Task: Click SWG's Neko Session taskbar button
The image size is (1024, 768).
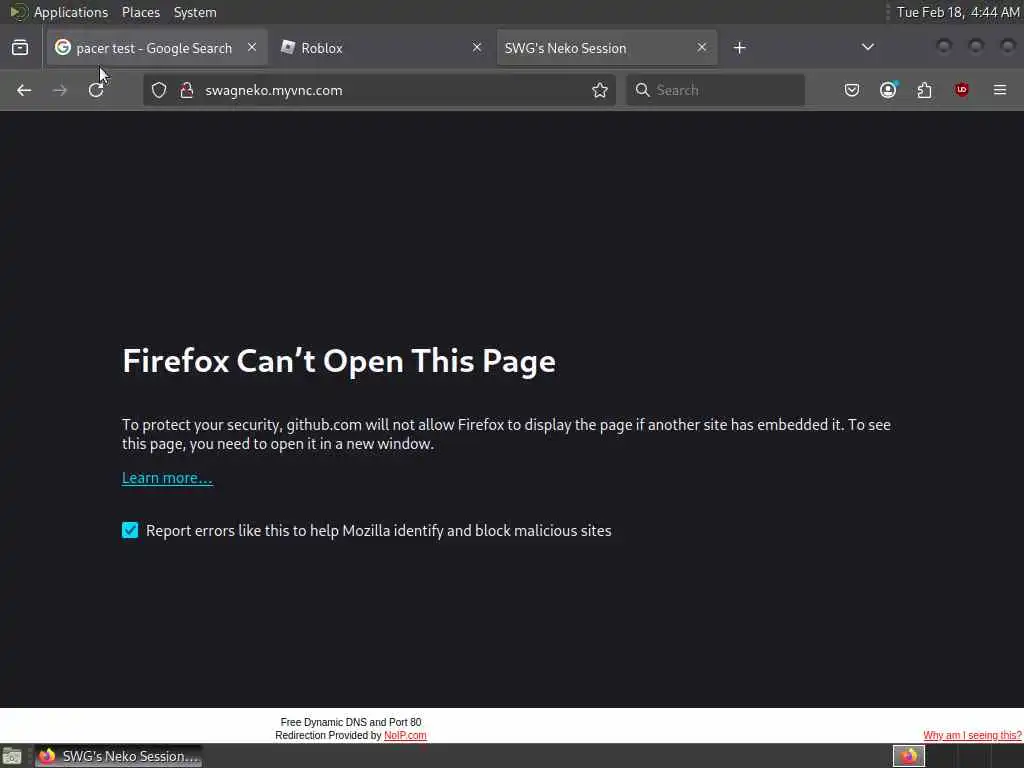Action: pos(119,756)
